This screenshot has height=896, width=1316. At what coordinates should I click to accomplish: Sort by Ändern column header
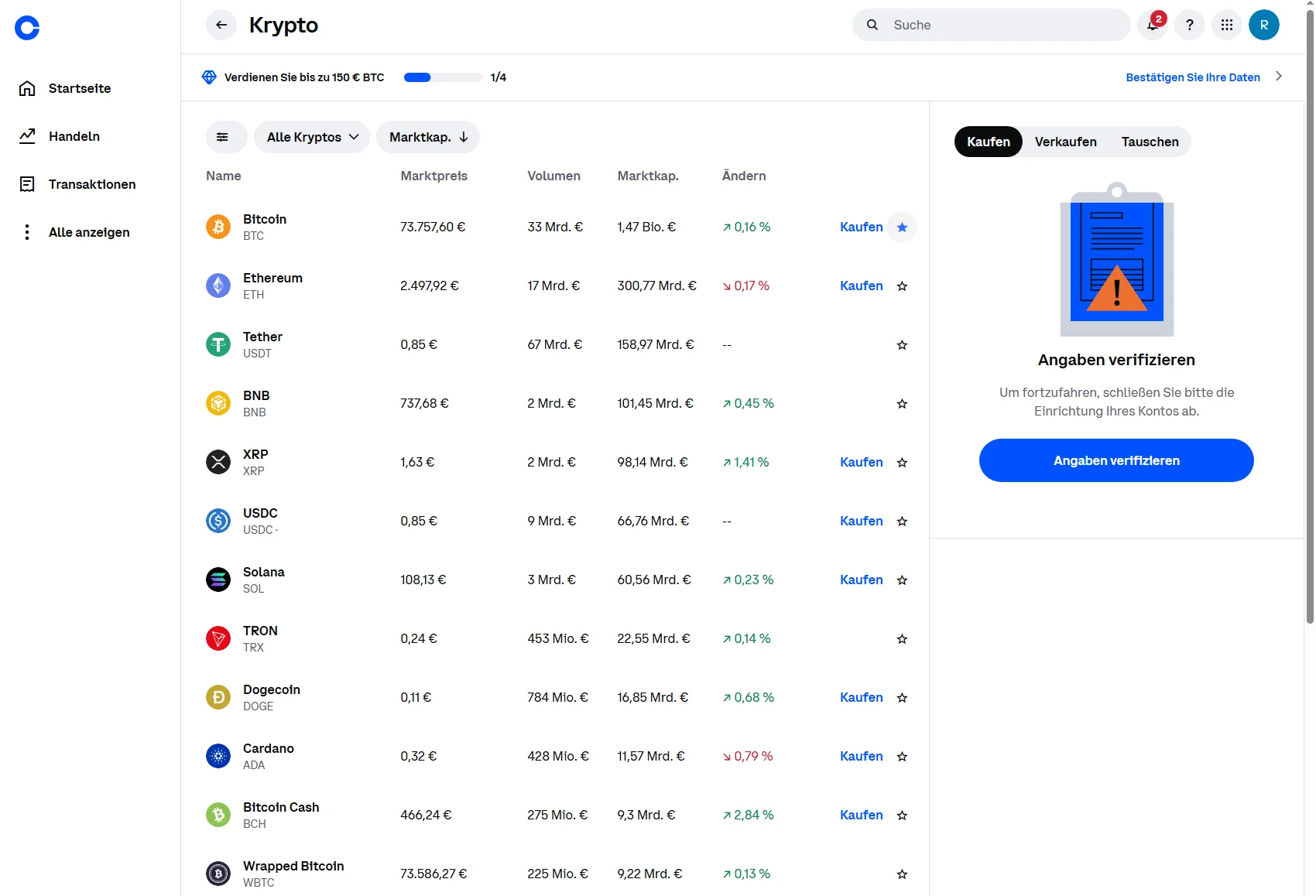[x=744, y=176]
